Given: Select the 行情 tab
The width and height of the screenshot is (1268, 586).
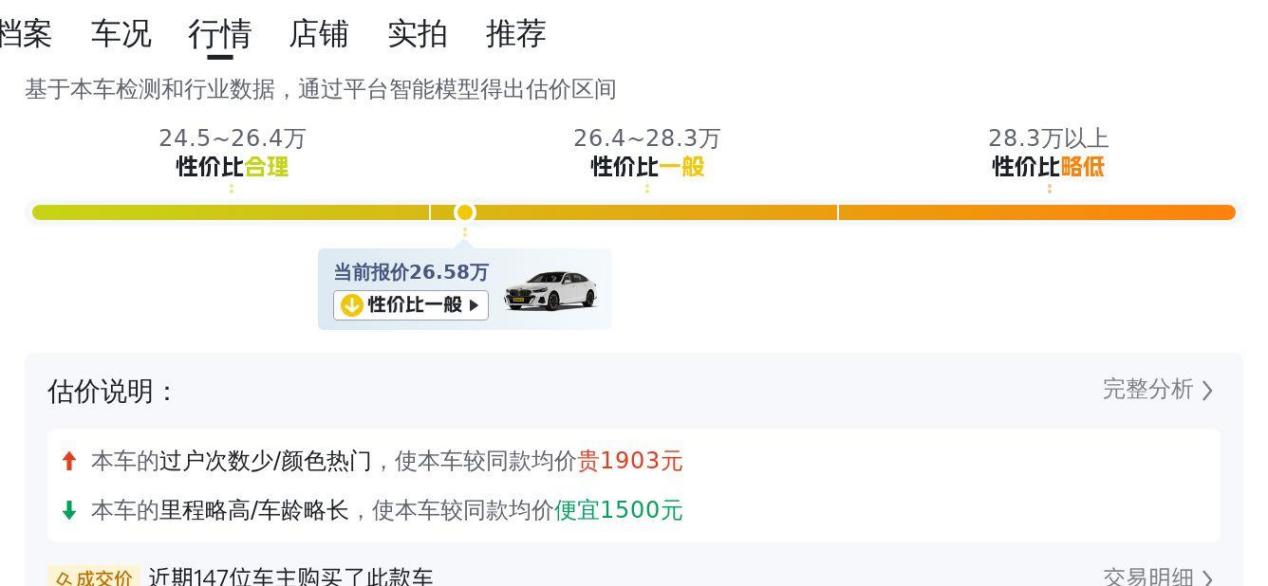Looking at the screenshot, I should [219, 34].
